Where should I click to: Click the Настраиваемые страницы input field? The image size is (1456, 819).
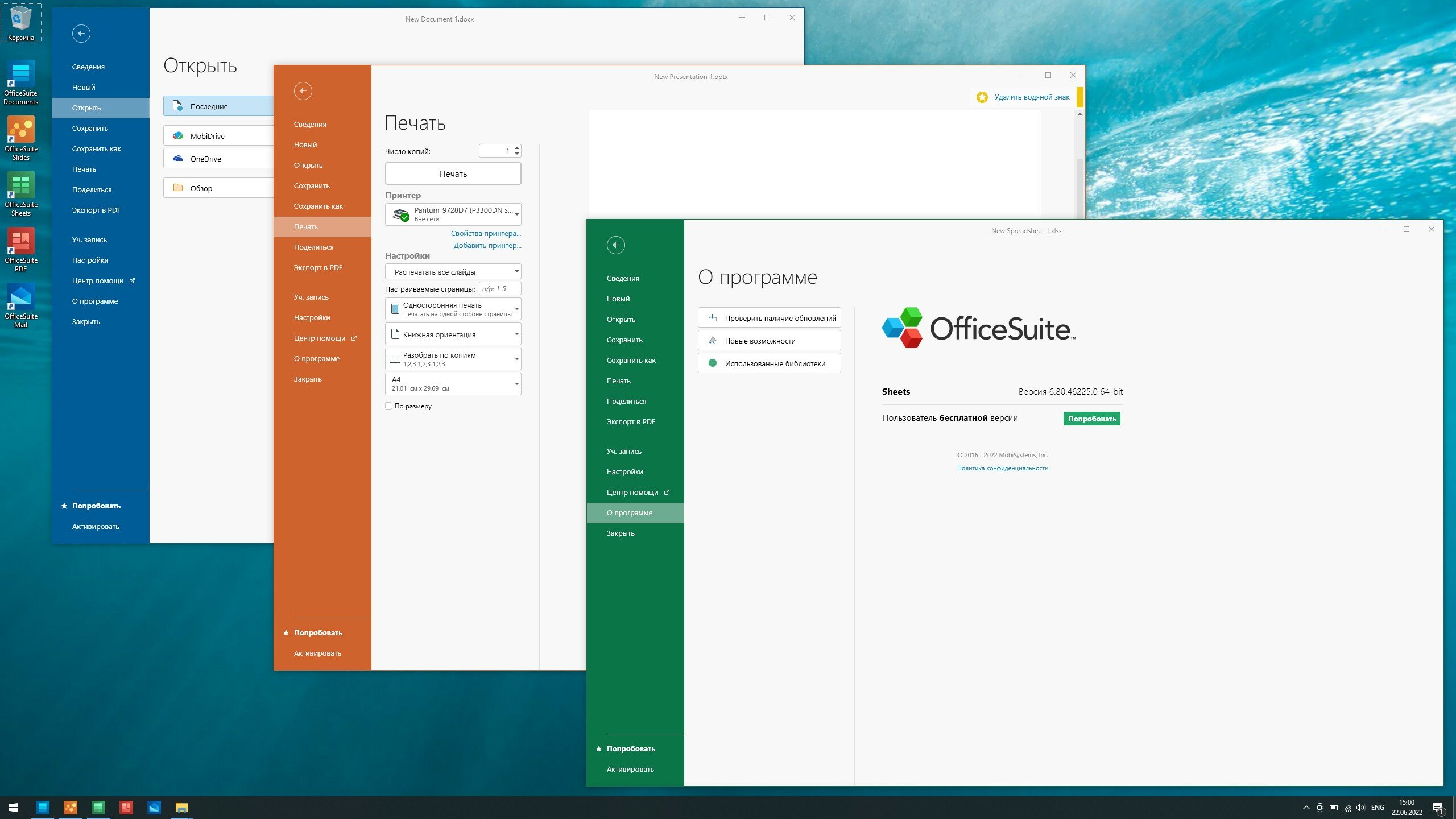500,289
